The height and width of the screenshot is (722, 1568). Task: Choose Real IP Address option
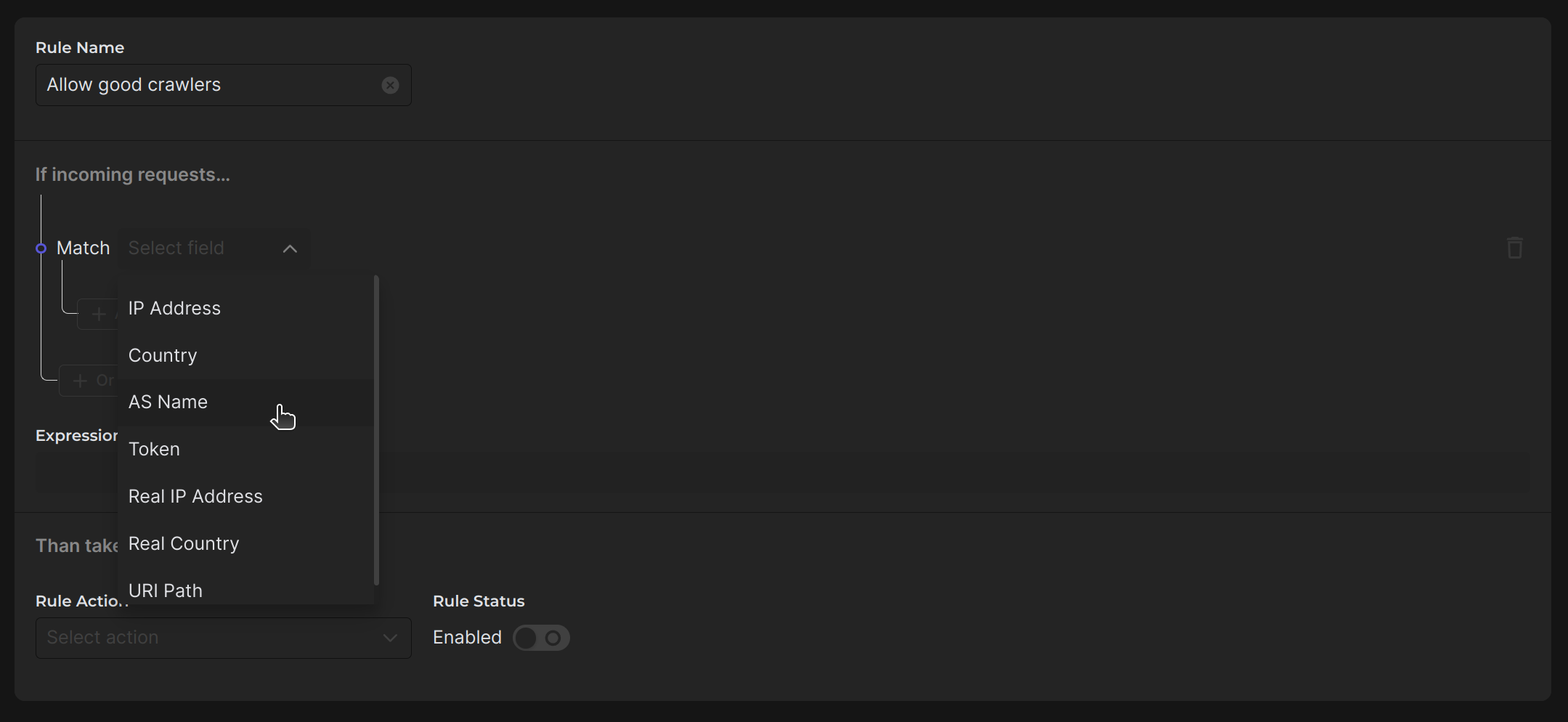click(x=195, y=497)
